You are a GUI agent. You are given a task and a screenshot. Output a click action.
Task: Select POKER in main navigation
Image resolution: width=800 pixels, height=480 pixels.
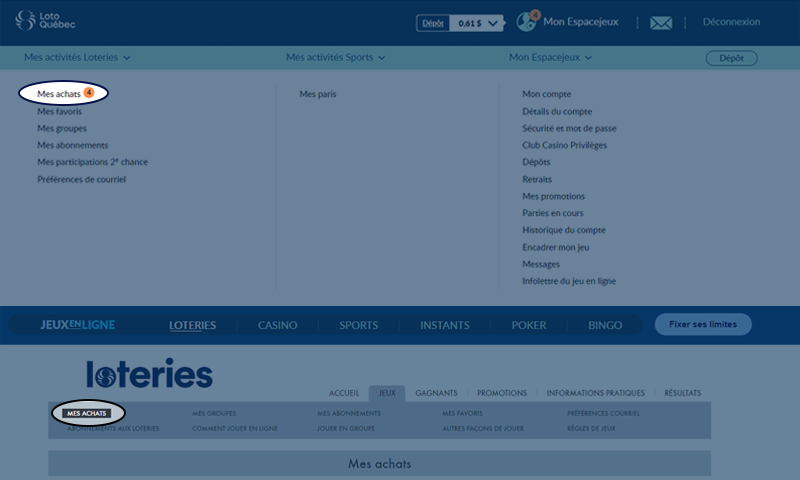pos(529,325)
